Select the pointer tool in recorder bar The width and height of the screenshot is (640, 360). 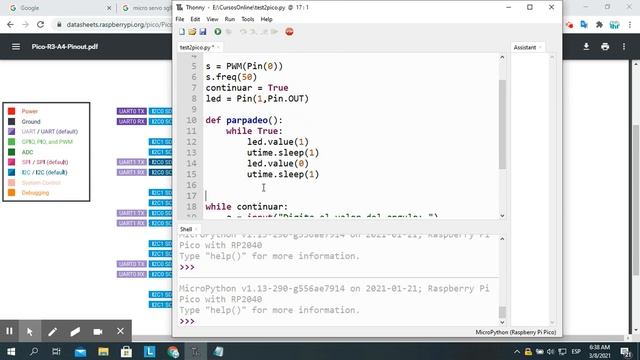point(29,331)
